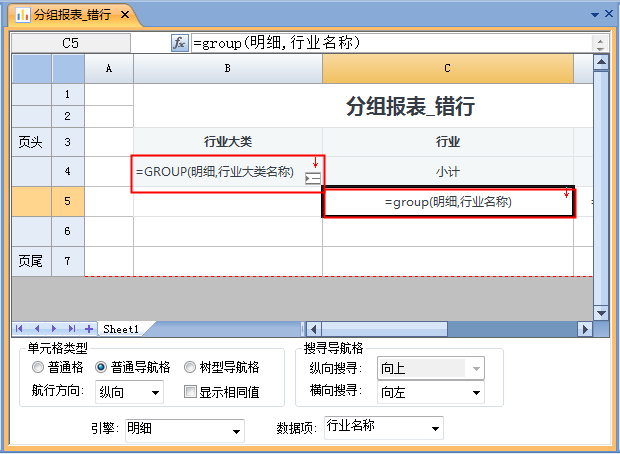
Task: Click the horizontal scrollbar left arrow
Action: (314, 329)
